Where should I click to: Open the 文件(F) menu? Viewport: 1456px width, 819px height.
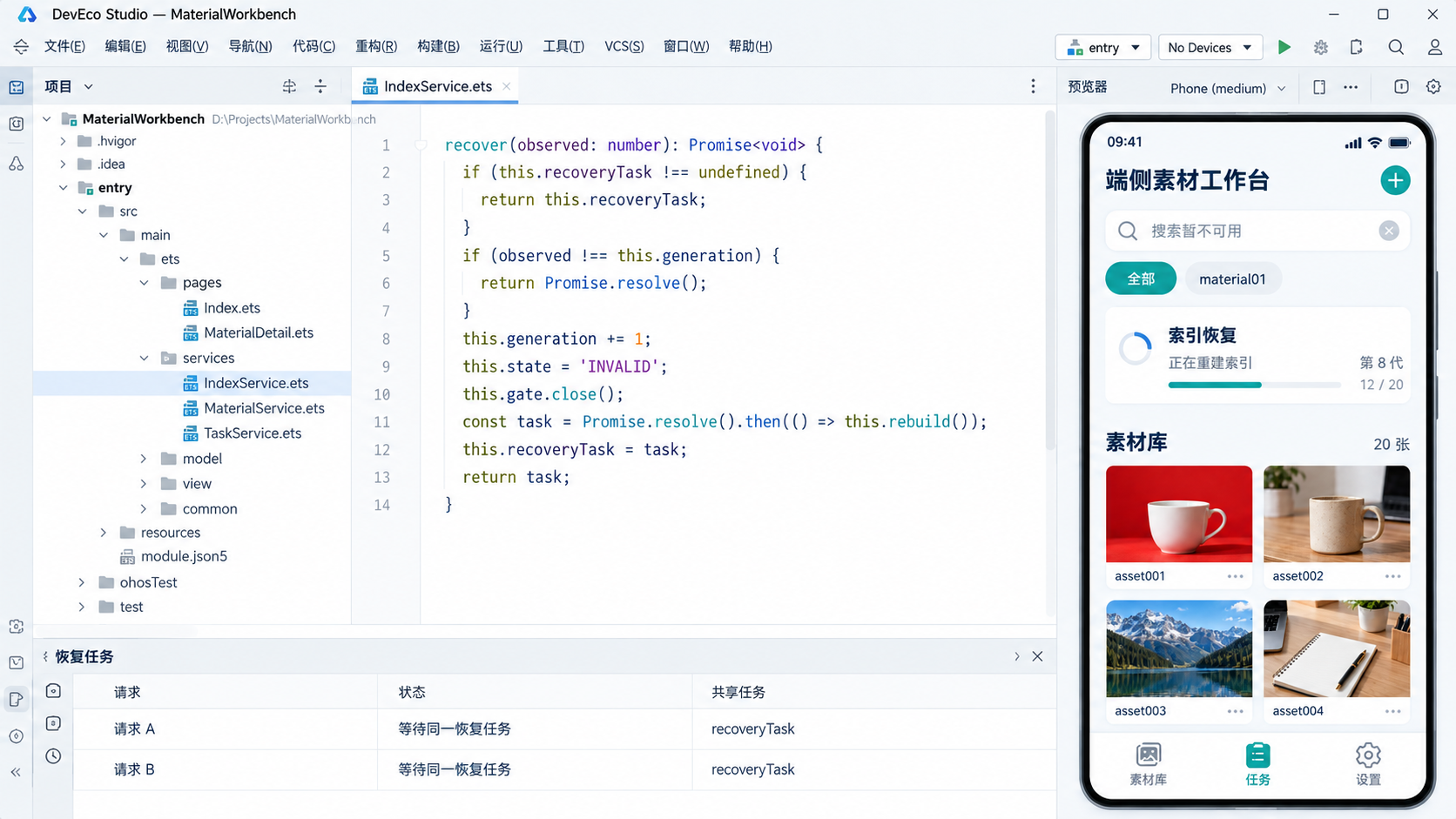pos(64,46)
